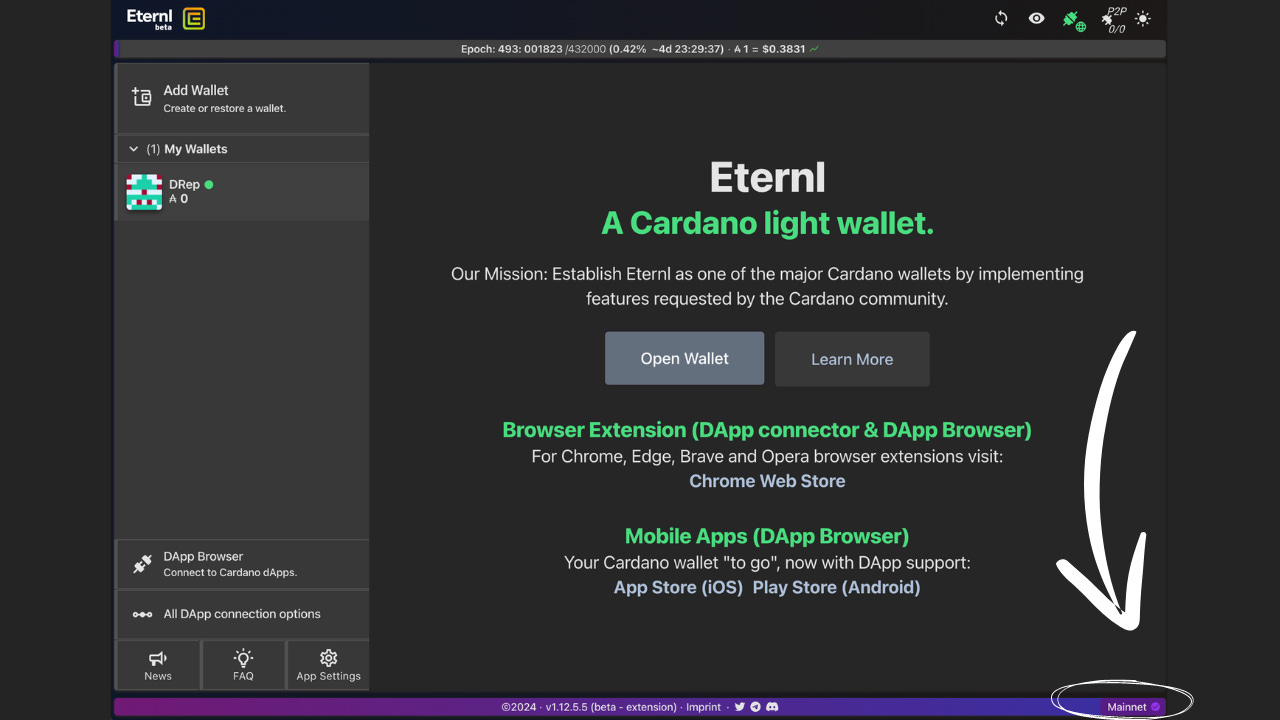Collapse the My Wallets section chevron
Screen dimensions: 1280x720
click(133, 149)
